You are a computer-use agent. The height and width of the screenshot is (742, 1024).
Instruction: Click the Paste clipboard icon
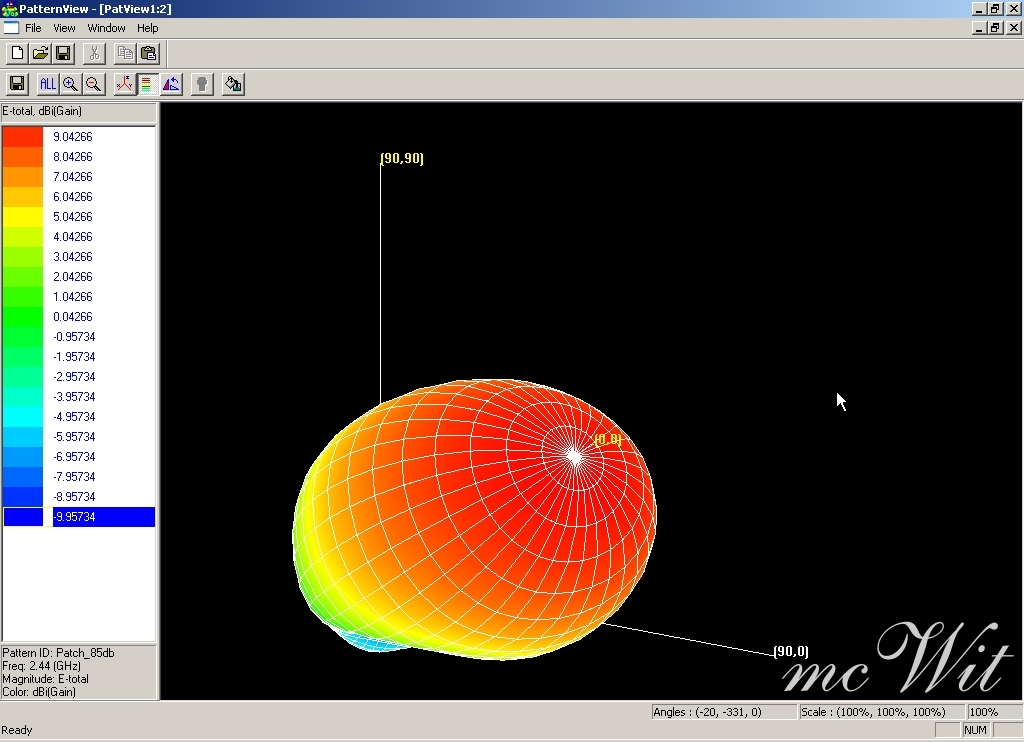point(148,53)
